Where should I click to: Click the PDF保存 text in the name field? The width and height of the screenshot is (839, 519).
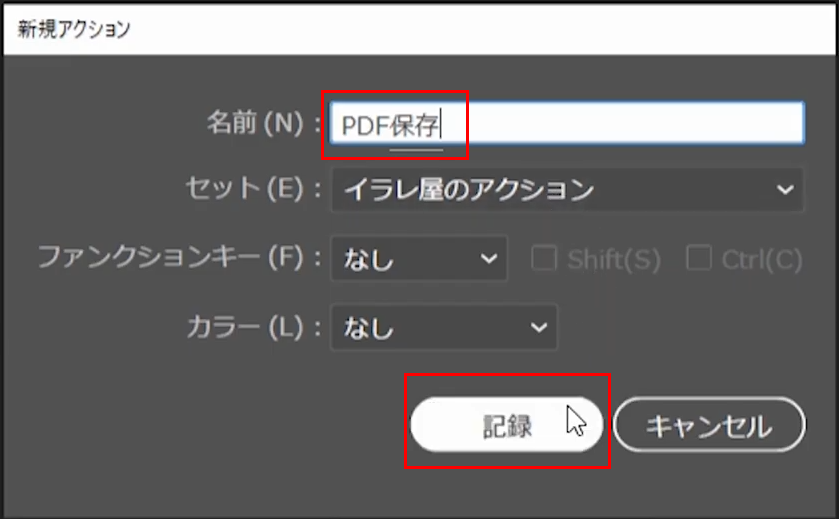pos(390,125)
